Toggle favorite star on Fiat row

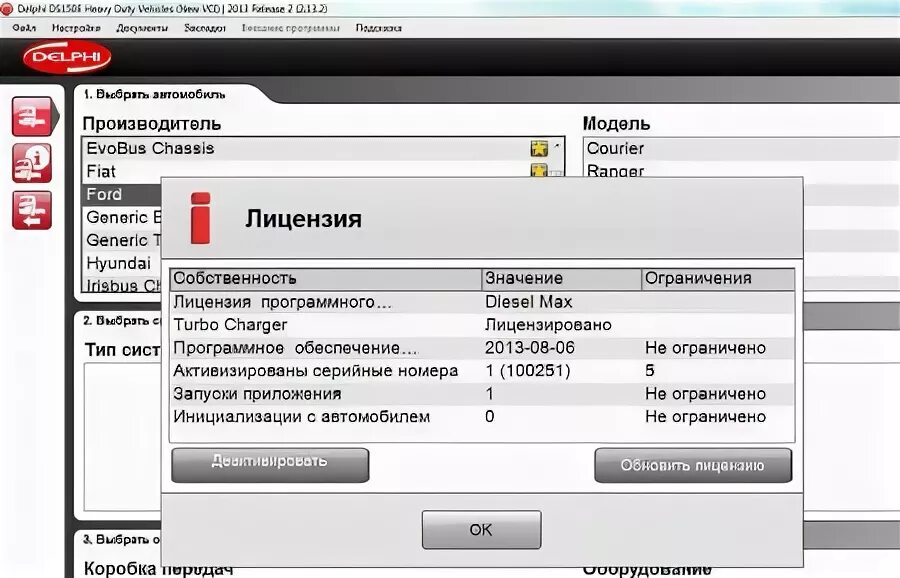click(539, 170)
